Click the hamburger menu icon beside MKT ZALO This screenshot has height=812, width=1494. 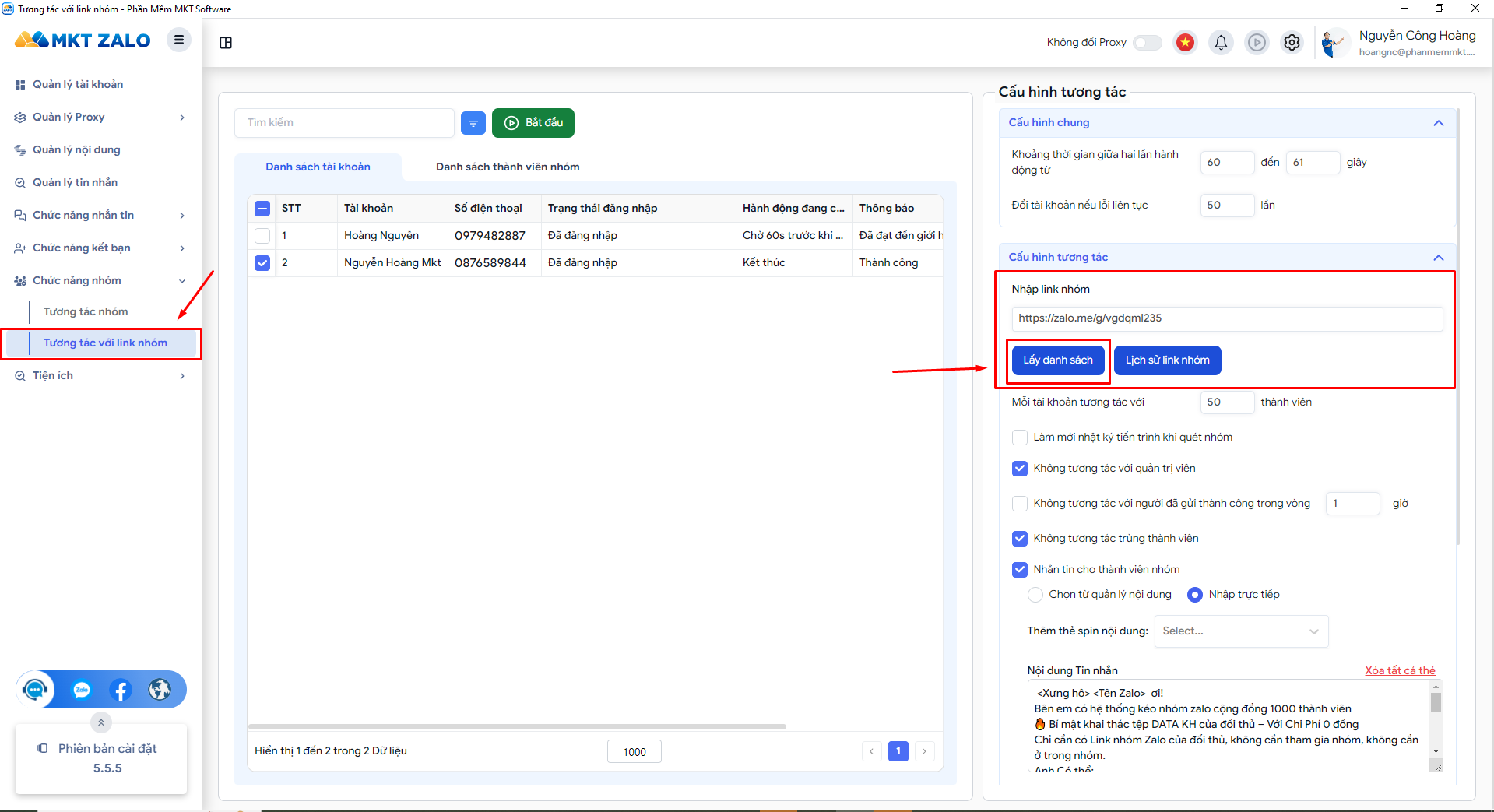[x=178, y=40]
